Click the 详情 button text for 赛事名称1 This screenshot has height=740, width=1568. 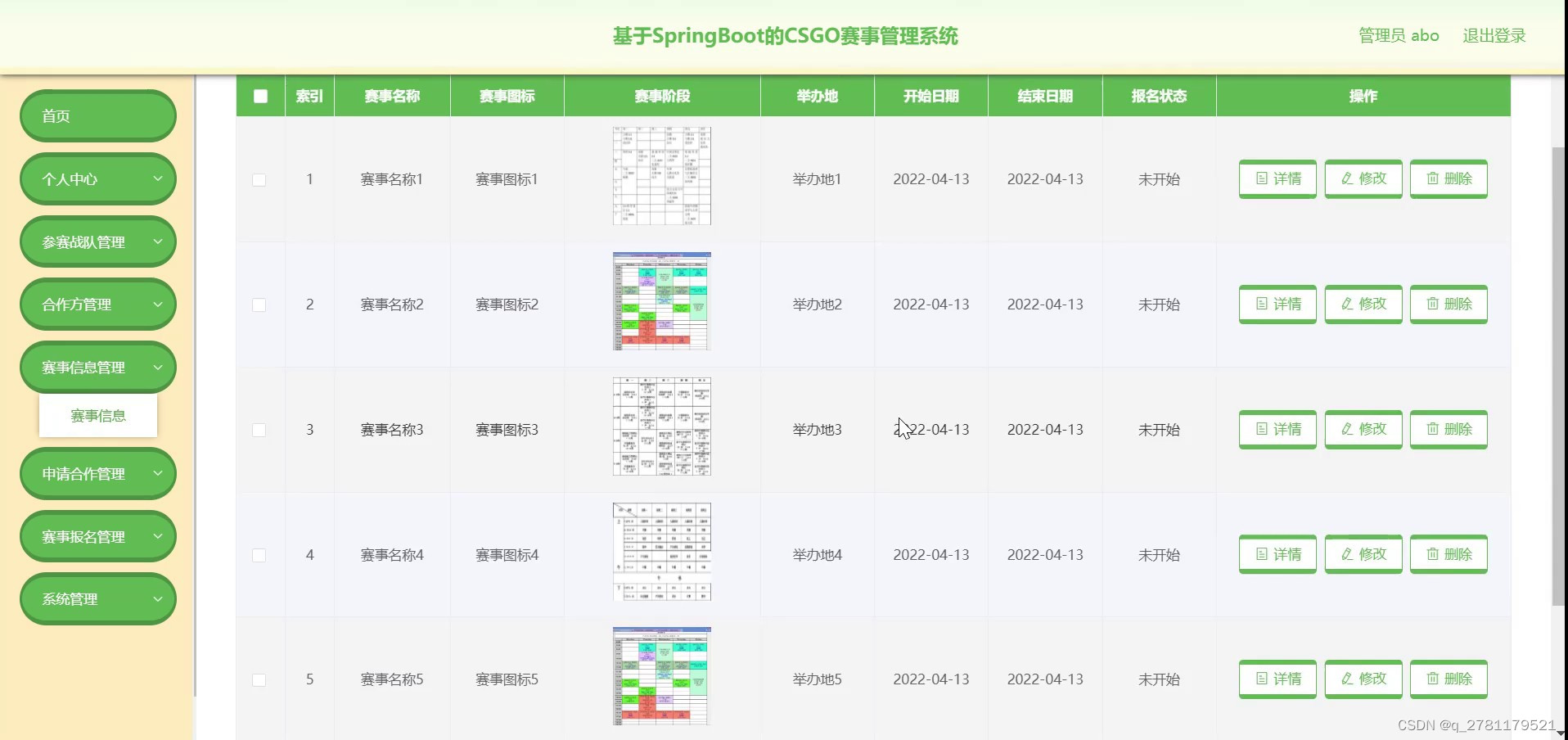pyautogui.click(x=1287, y=178)
